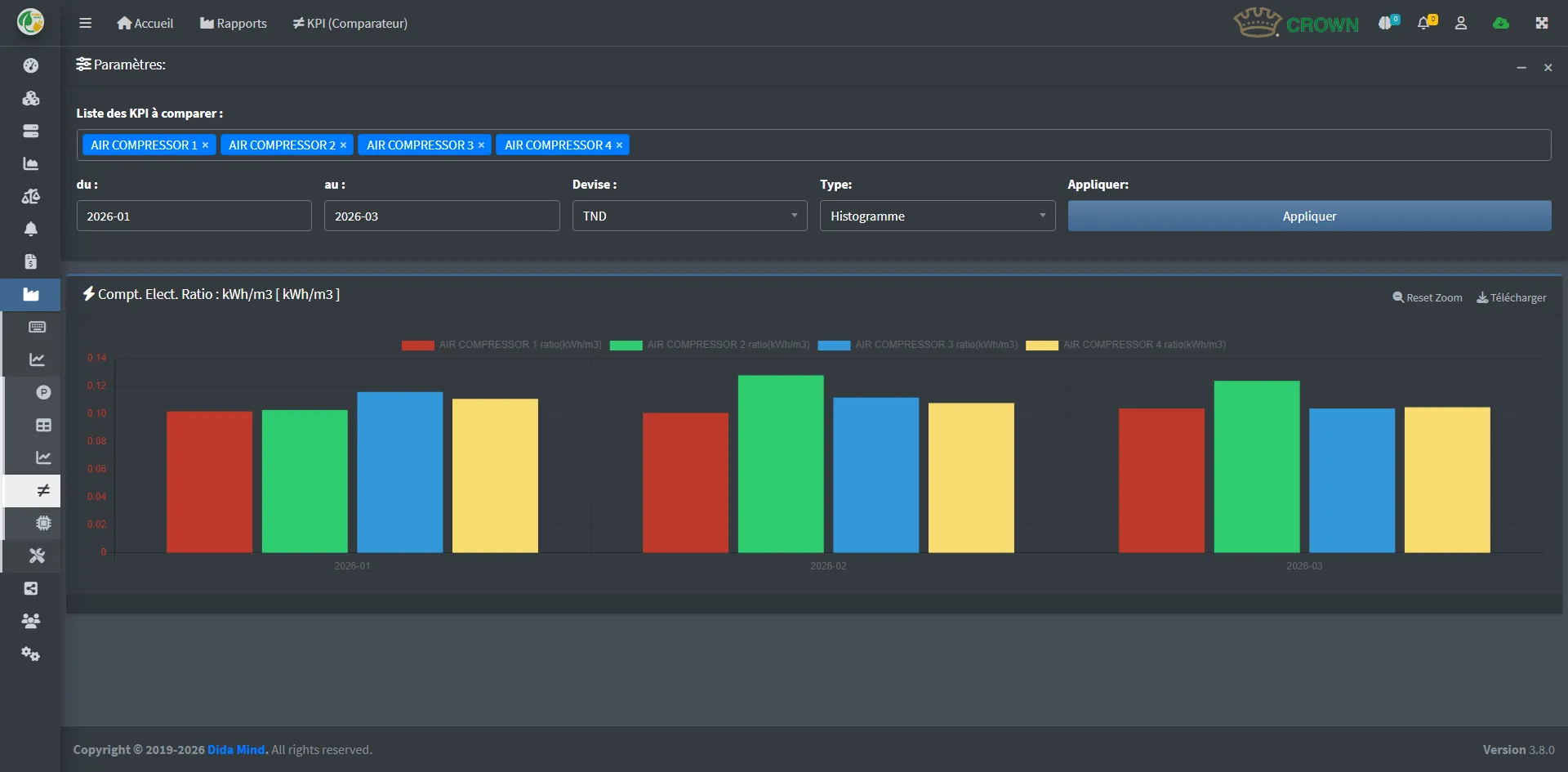This screenshot has height=772, width=1568.
Task: Open the hamburger sidebar menu
Action: click(x=85, y=23)
